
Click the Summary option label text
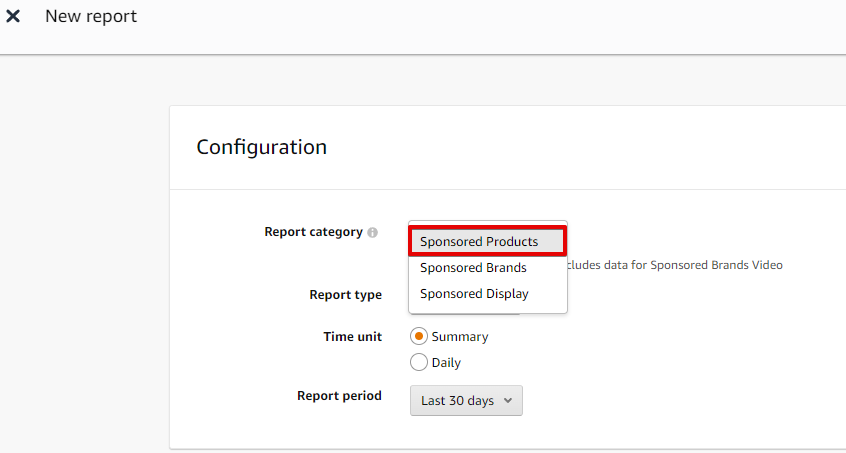coord(460,337)
